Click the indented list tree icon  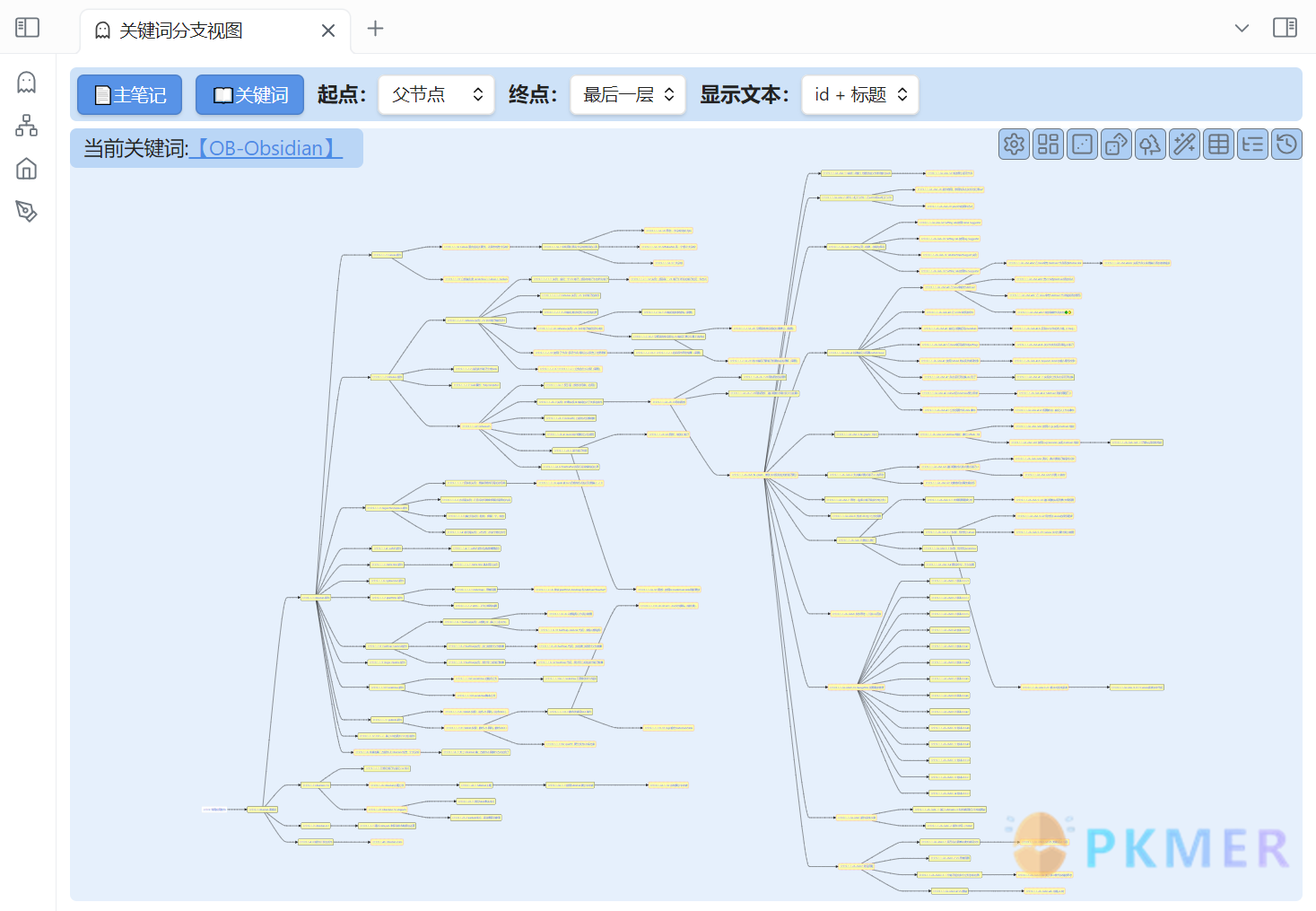click(x=1252, y=145)
